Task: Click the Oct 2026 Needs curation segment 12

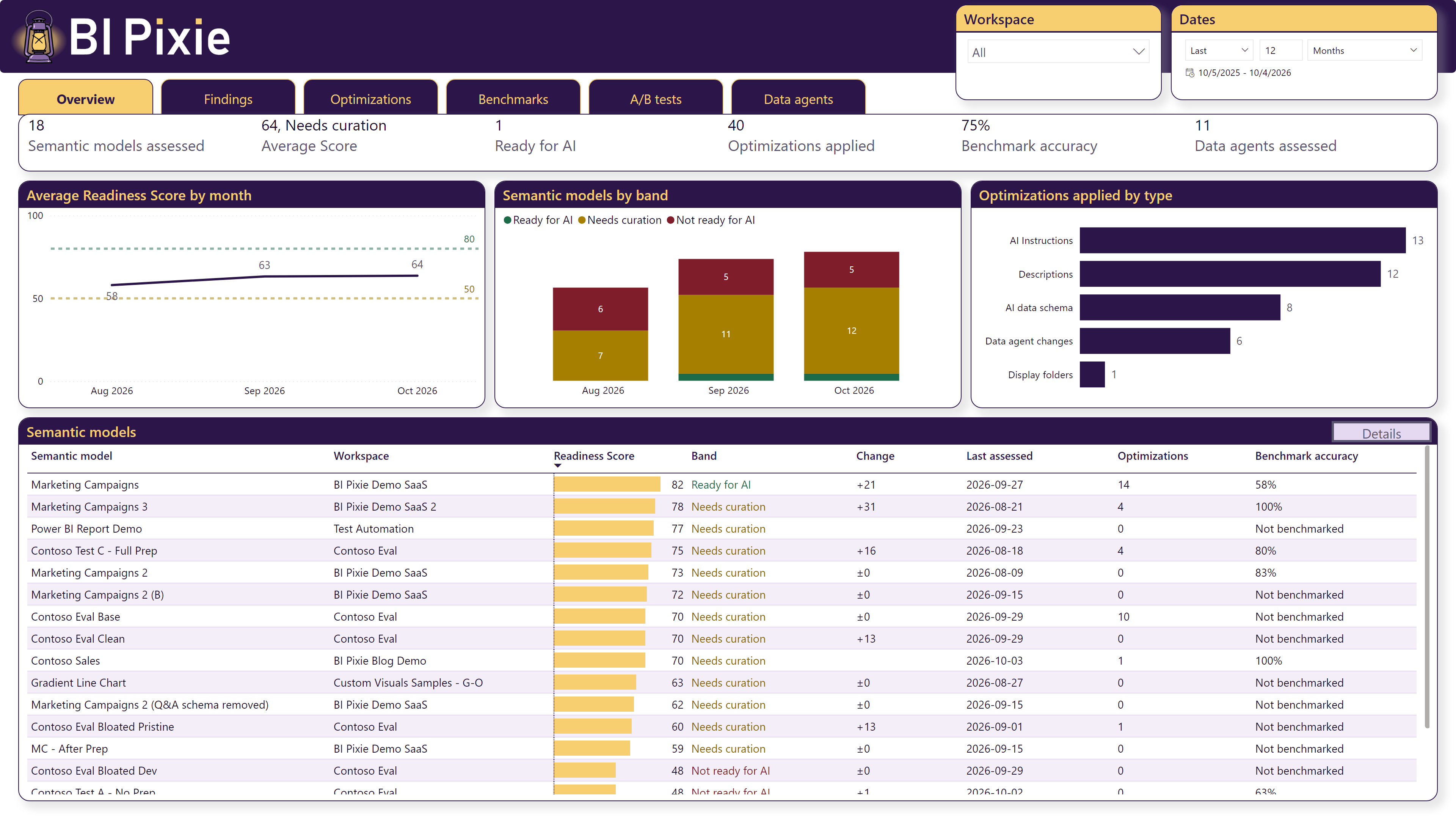Action: coord(851,330)
